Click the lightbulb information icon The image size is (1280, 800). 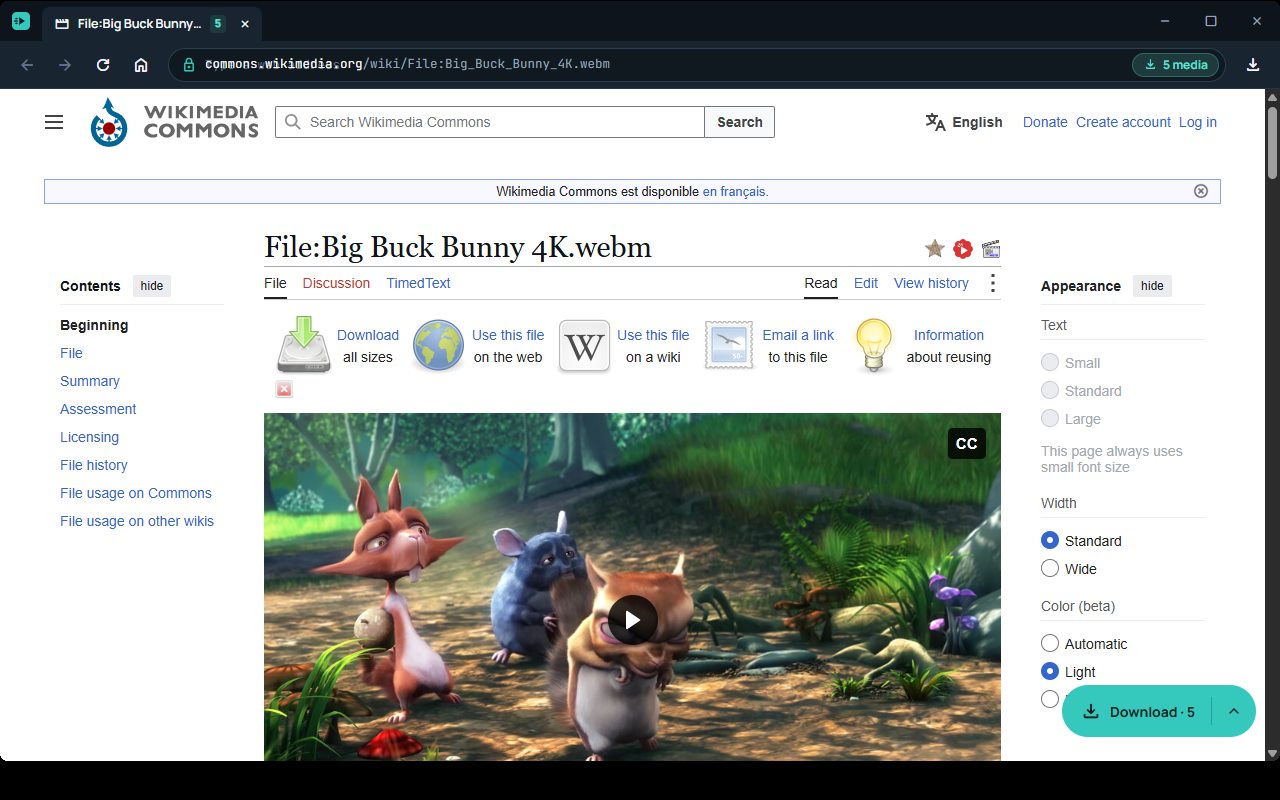874,346
